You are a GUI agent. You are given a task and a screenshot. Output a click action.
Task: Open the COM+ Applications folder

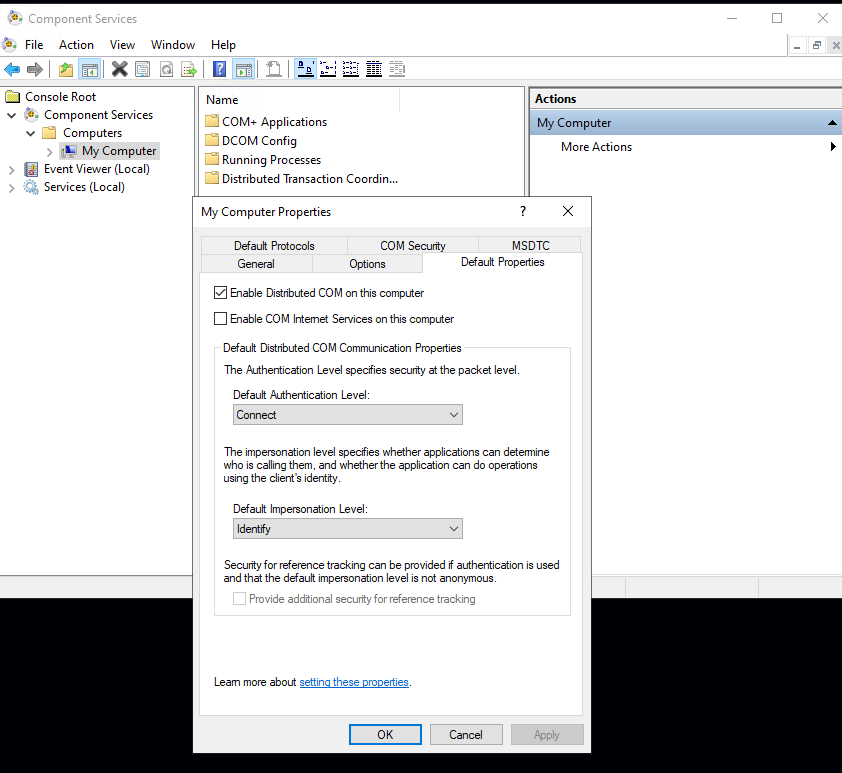point(266,122)
